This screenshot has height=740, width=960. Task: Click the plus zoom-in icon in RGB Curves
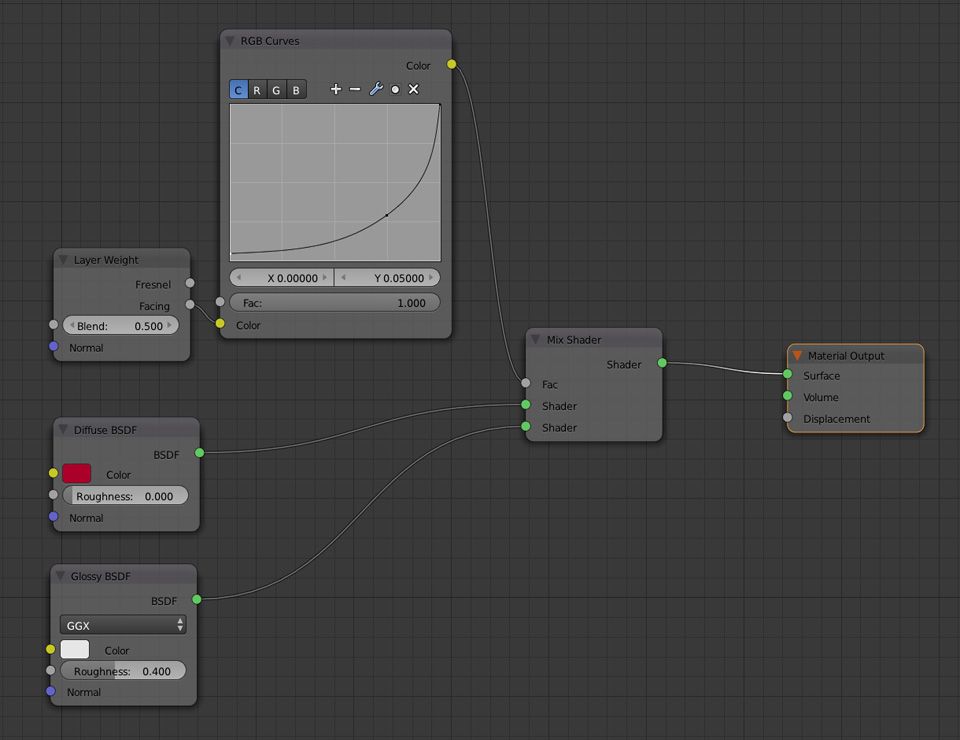pyautogui.click(x=336, y=89)
